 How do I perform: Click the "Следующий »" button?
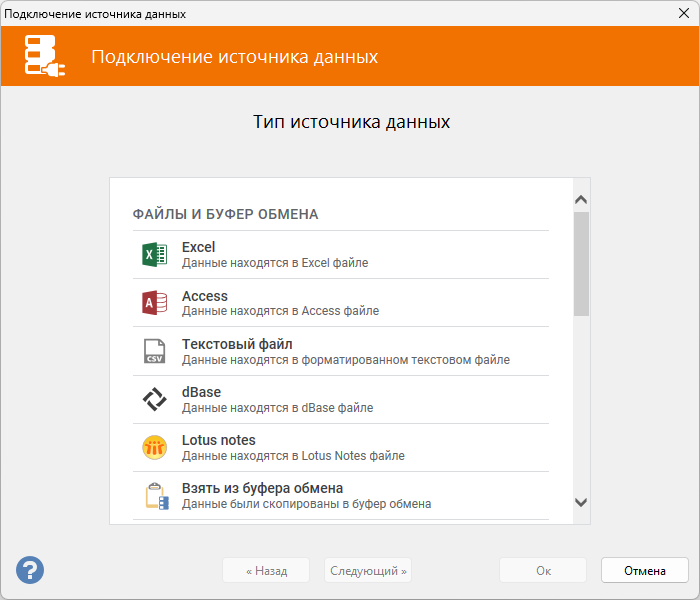pos(368,570)
